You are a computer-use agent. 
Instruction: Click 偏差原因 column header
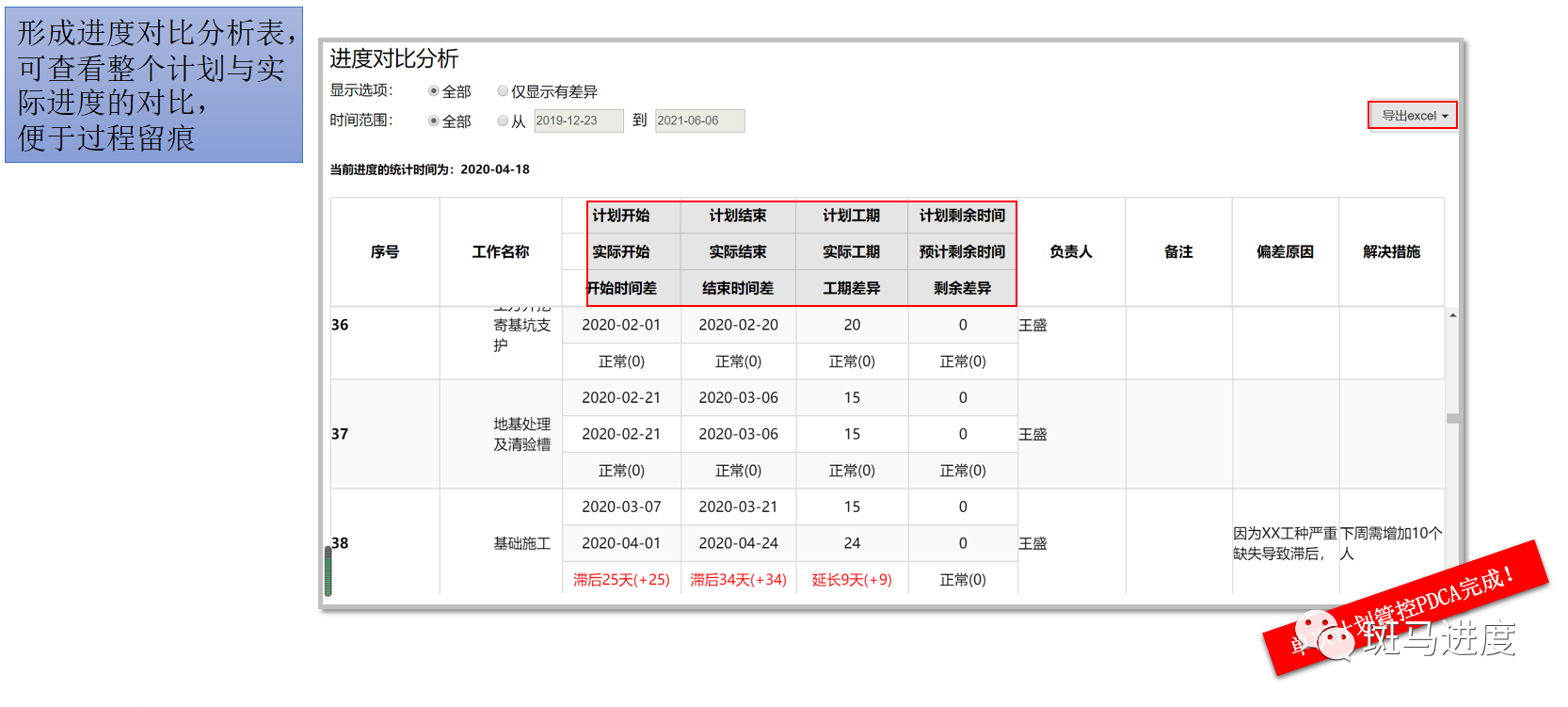click(1285, 251)
